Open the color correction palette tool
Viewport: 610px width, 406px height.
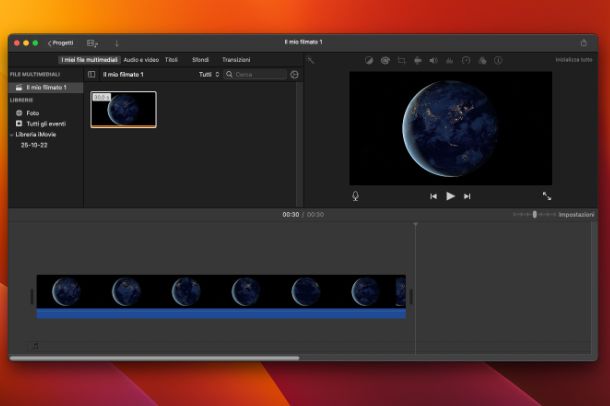[x=385, y=60]
